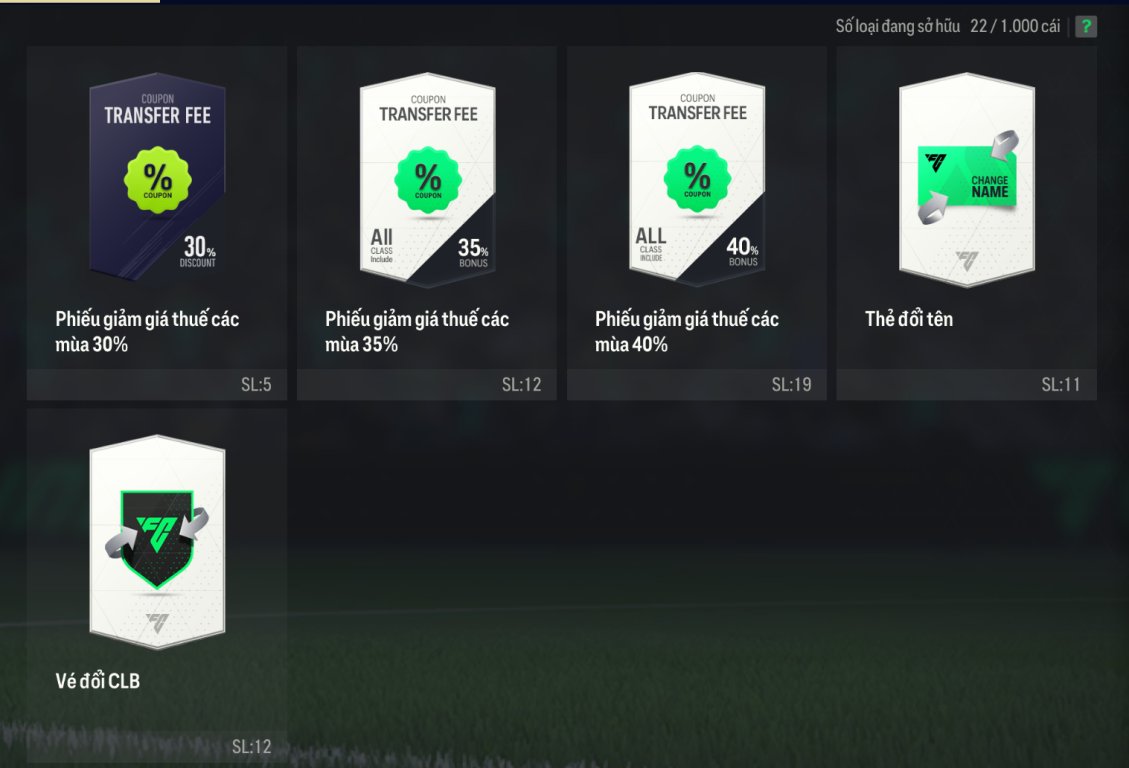The width and height of the screenshot is (1129, 768).
Task: Click the 'Vé đổi CLB' item title
Action: [x=97, y=681]
